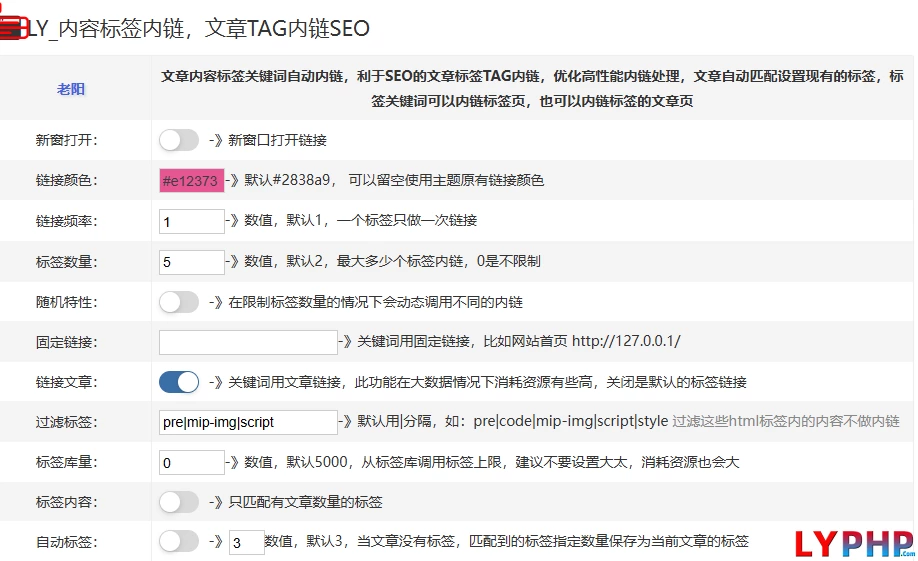918x561 pixels.
Task: Click the empty 固定链接 text field
Action: (248, 342)
